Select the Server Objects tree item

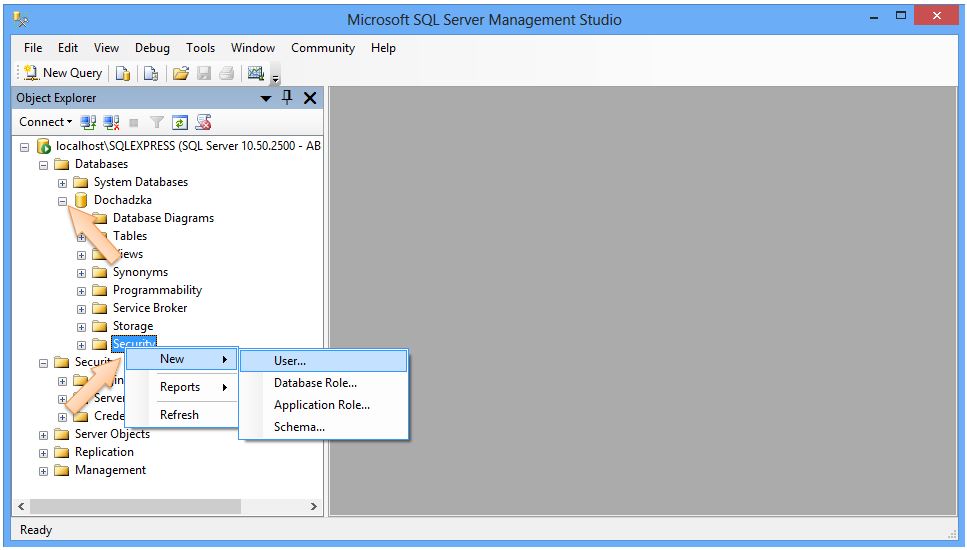coord(112,434)
